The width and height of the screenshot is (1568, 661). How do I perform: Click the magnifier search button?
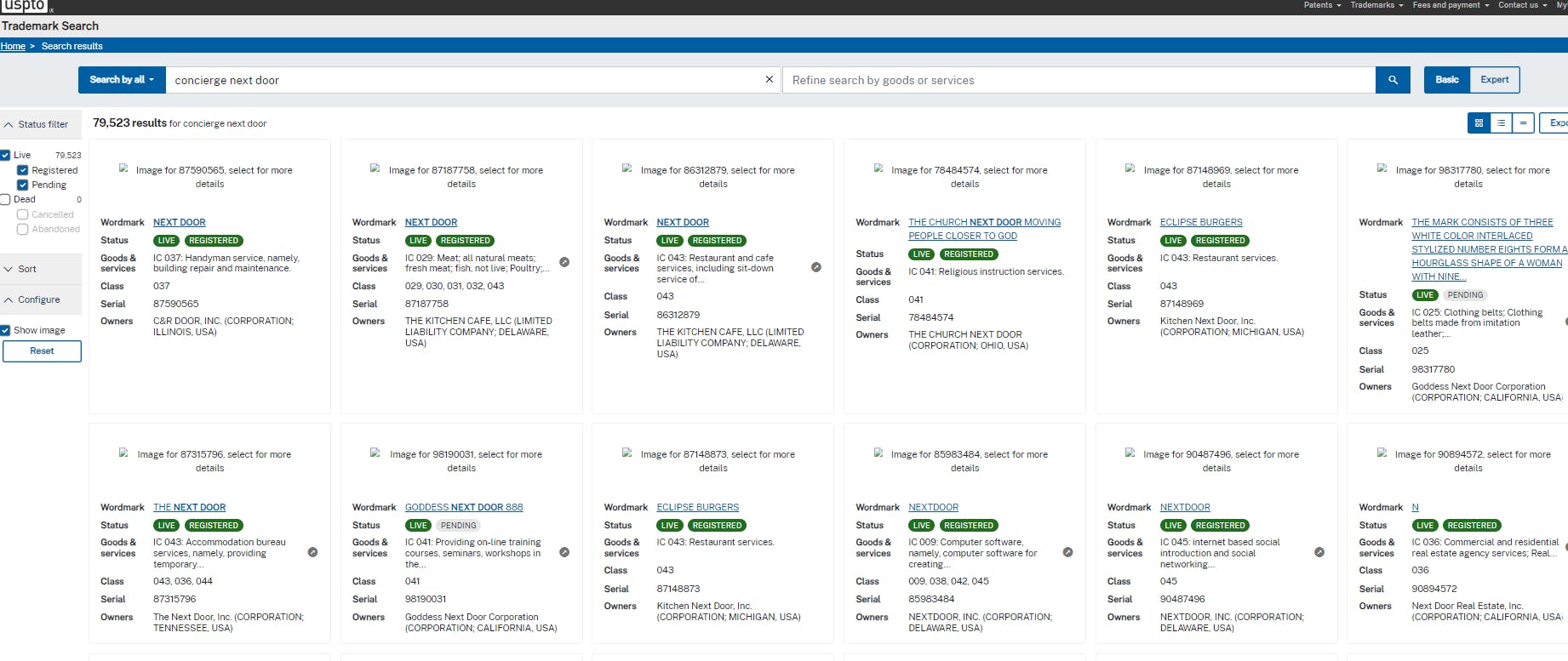[1393, 80]
